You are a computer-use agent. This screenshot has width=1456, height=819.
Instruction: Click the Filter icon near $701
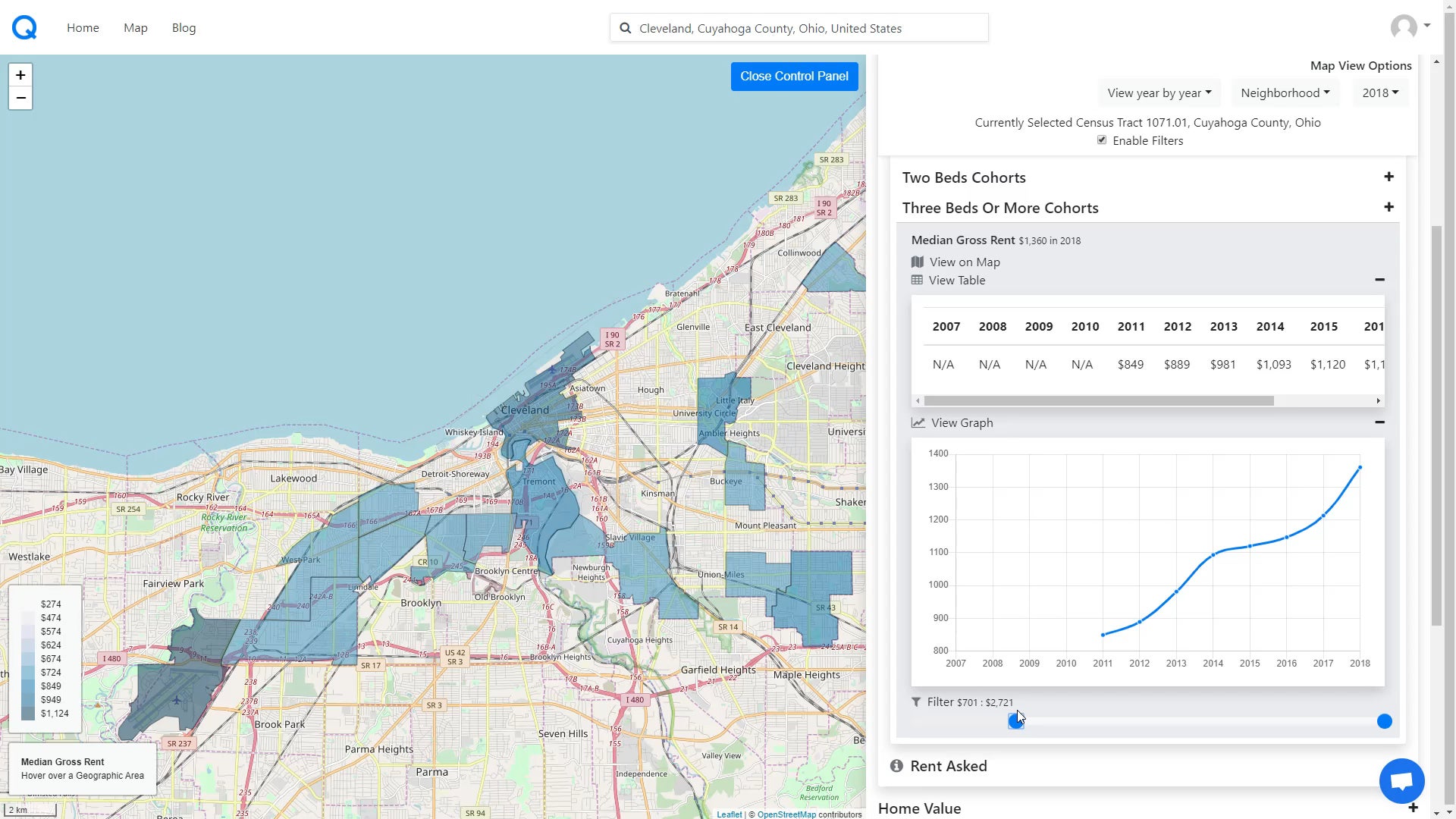pos(916,702)
